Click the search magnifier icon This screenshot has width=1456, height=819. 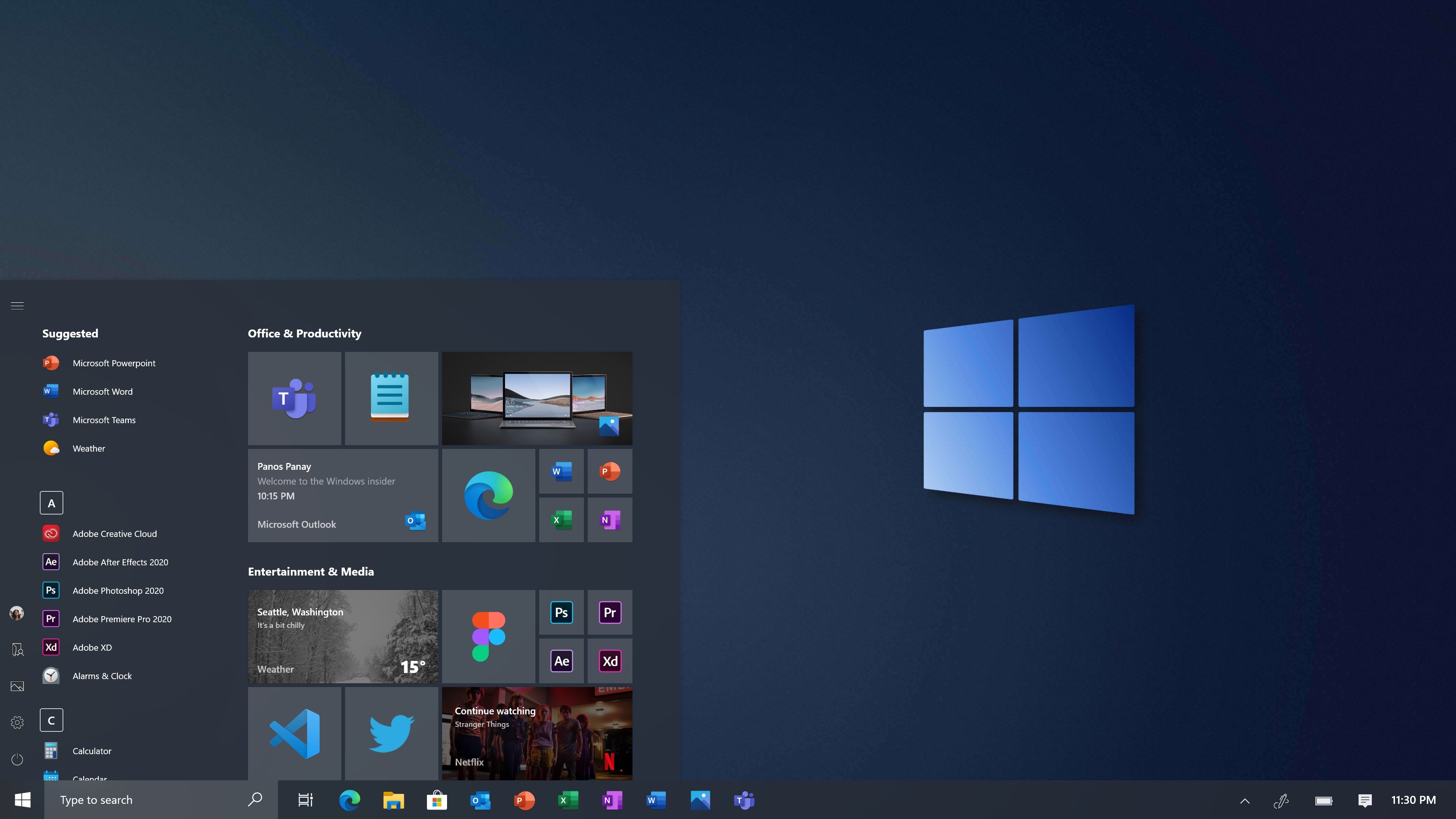(255, 799)
